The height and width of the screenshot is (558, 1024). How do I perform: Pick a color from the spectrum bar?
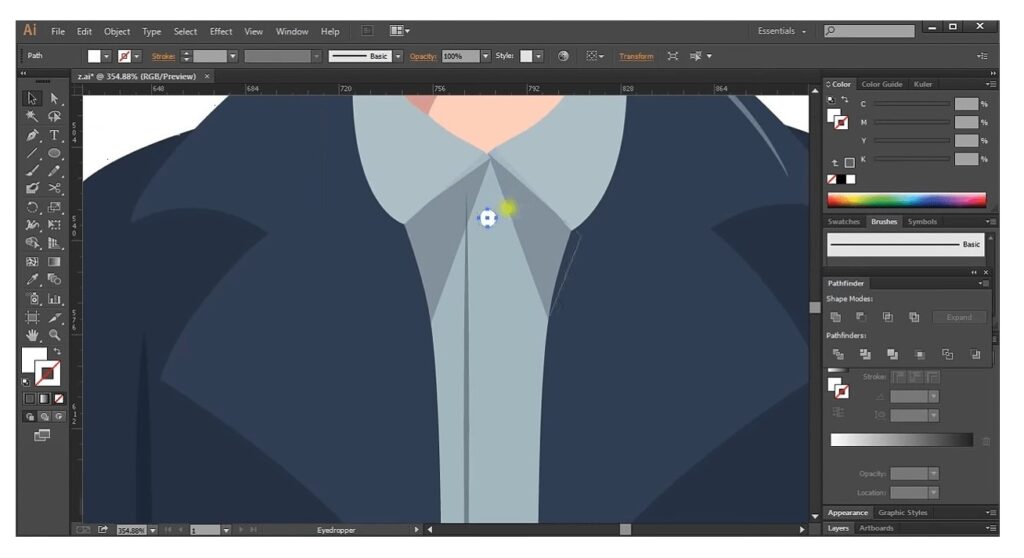point(906,200)
